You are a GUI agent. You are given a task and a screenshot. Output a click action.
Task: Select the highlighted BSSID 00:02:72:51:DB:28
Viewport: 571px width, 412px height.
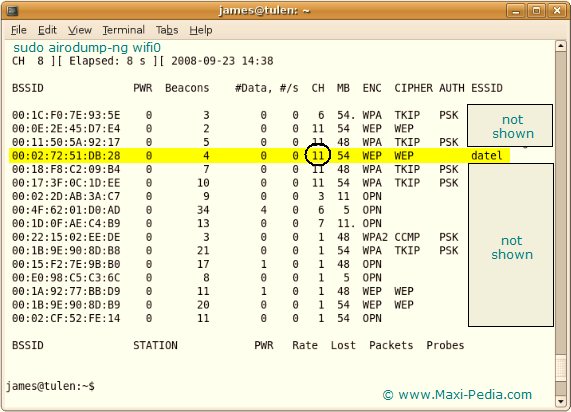point(66,156)
